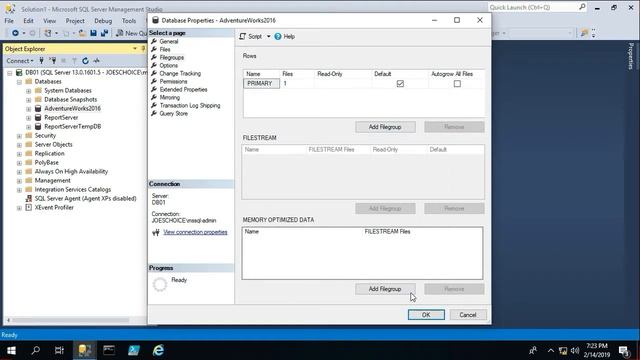
Task: Collapse the DB01 server node
Action: [10, 73]
